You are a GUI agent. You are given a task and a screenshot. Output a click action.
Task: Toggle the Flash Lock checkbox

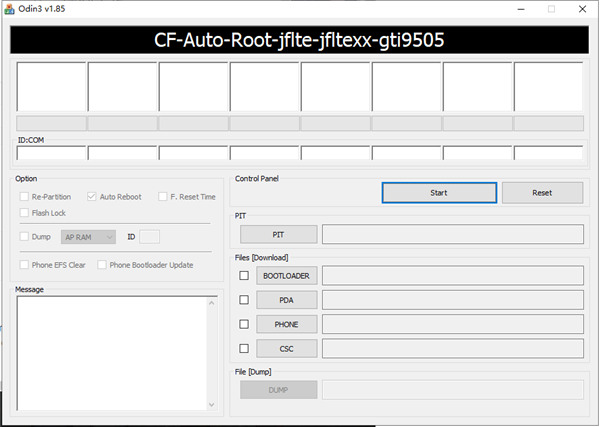click(x=24, y=213)
